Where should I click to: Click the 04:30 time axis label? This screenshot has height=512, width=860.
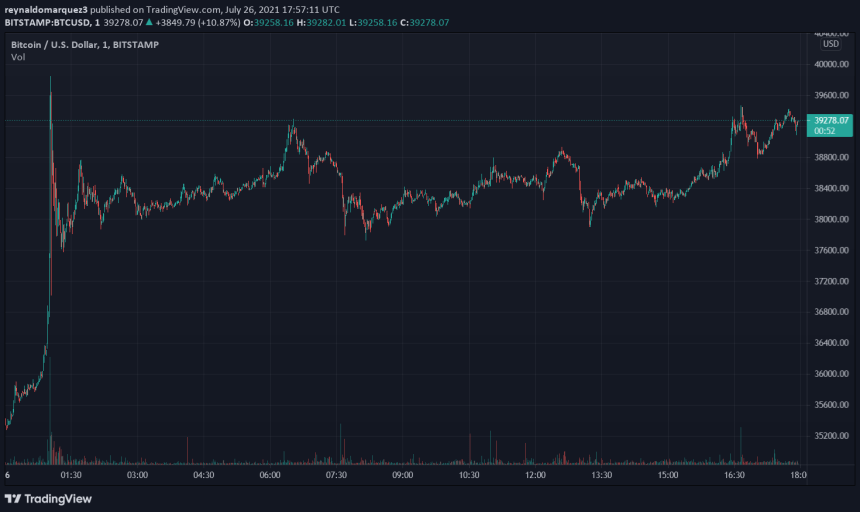click(x=203, y=475)
